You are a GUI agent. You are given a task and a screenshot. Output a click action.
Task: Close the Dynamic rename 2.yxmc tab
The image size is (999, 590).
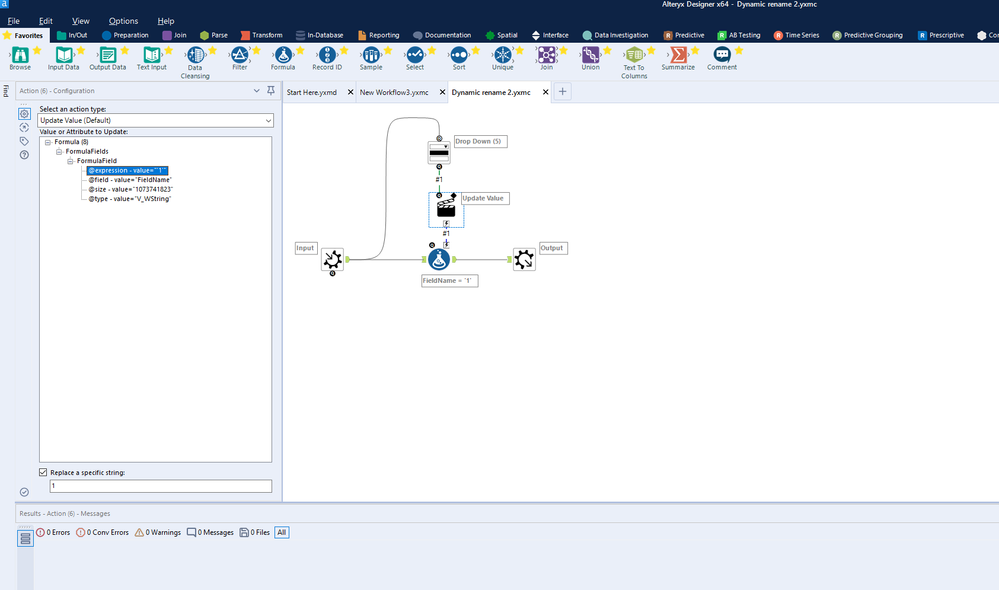click(545, 92)
